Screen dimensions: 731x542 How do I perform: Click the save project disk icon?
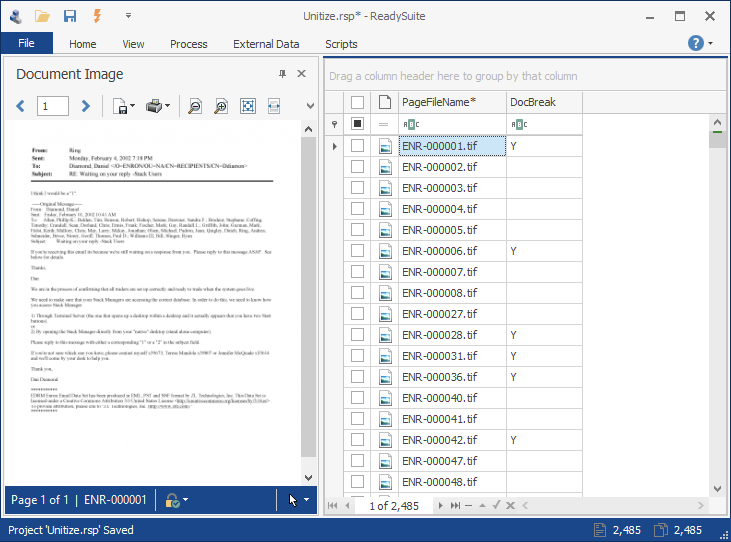(x=70, y=15)
